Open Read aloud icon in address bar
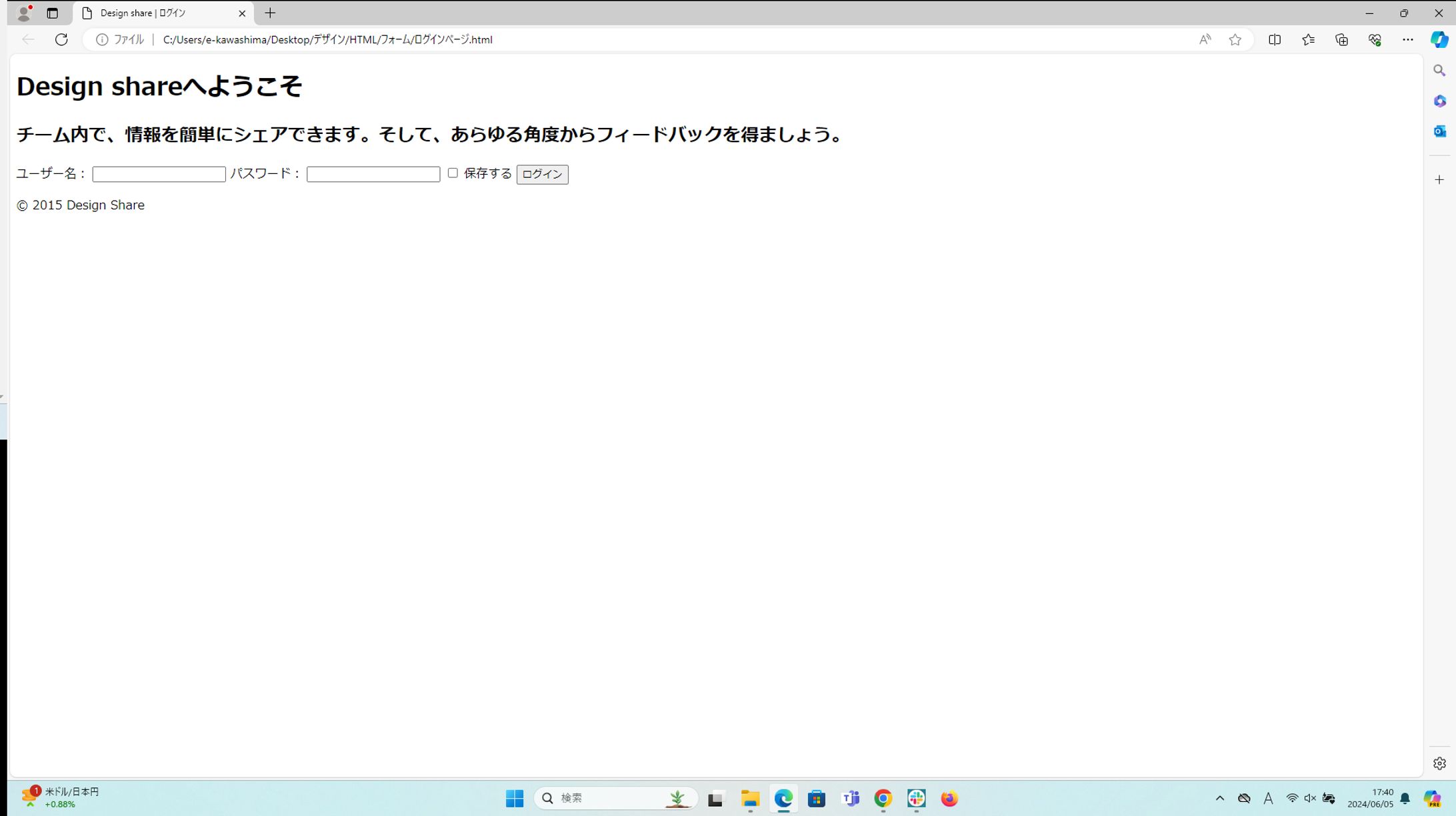The image size is (1456, 816). pyautogui.click(x=1205, y=39)
